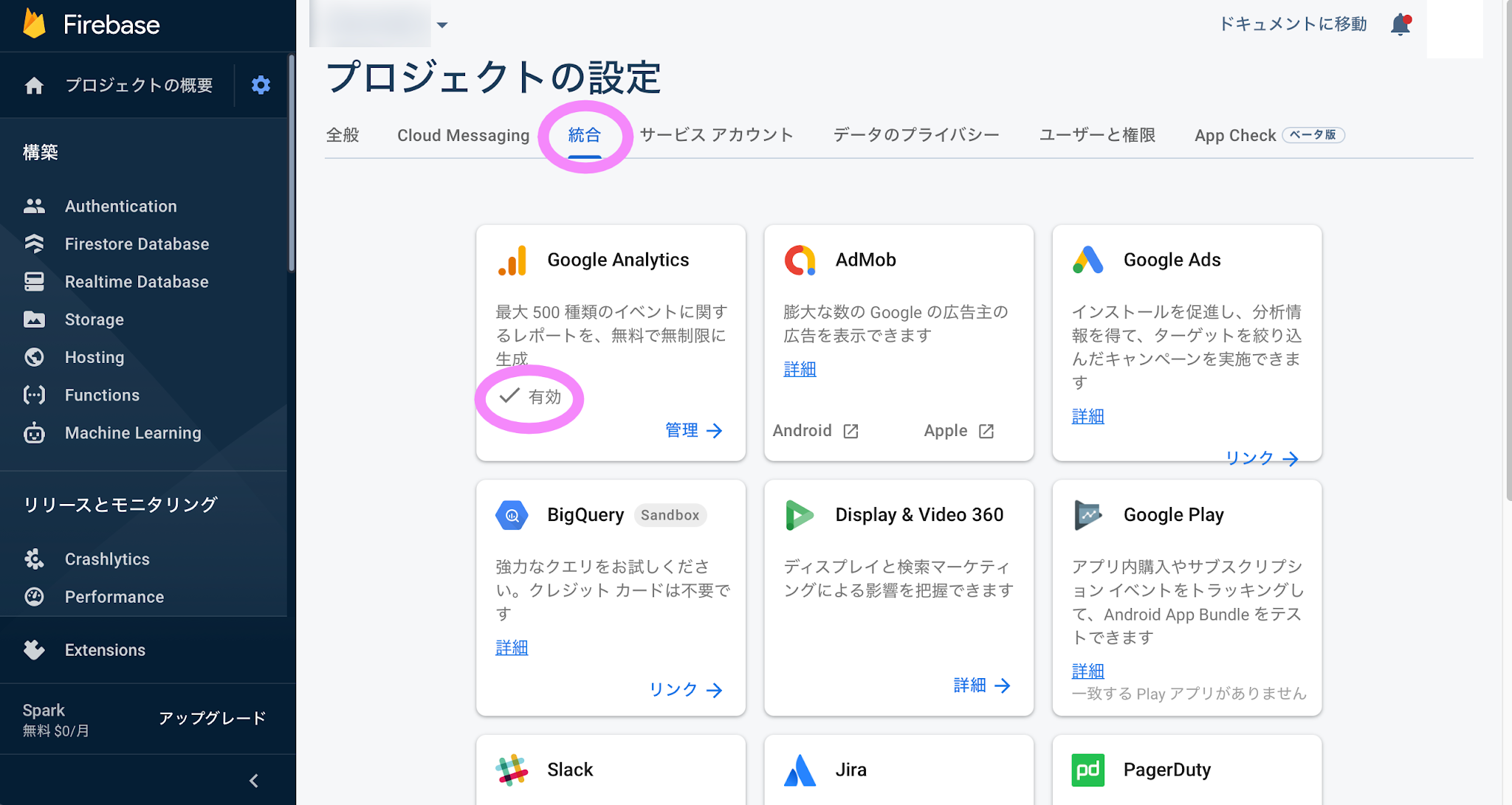Screen dimensions: 1512x805
Task: Click the 有効 status on Google Analytics
Action: (530, 397)
